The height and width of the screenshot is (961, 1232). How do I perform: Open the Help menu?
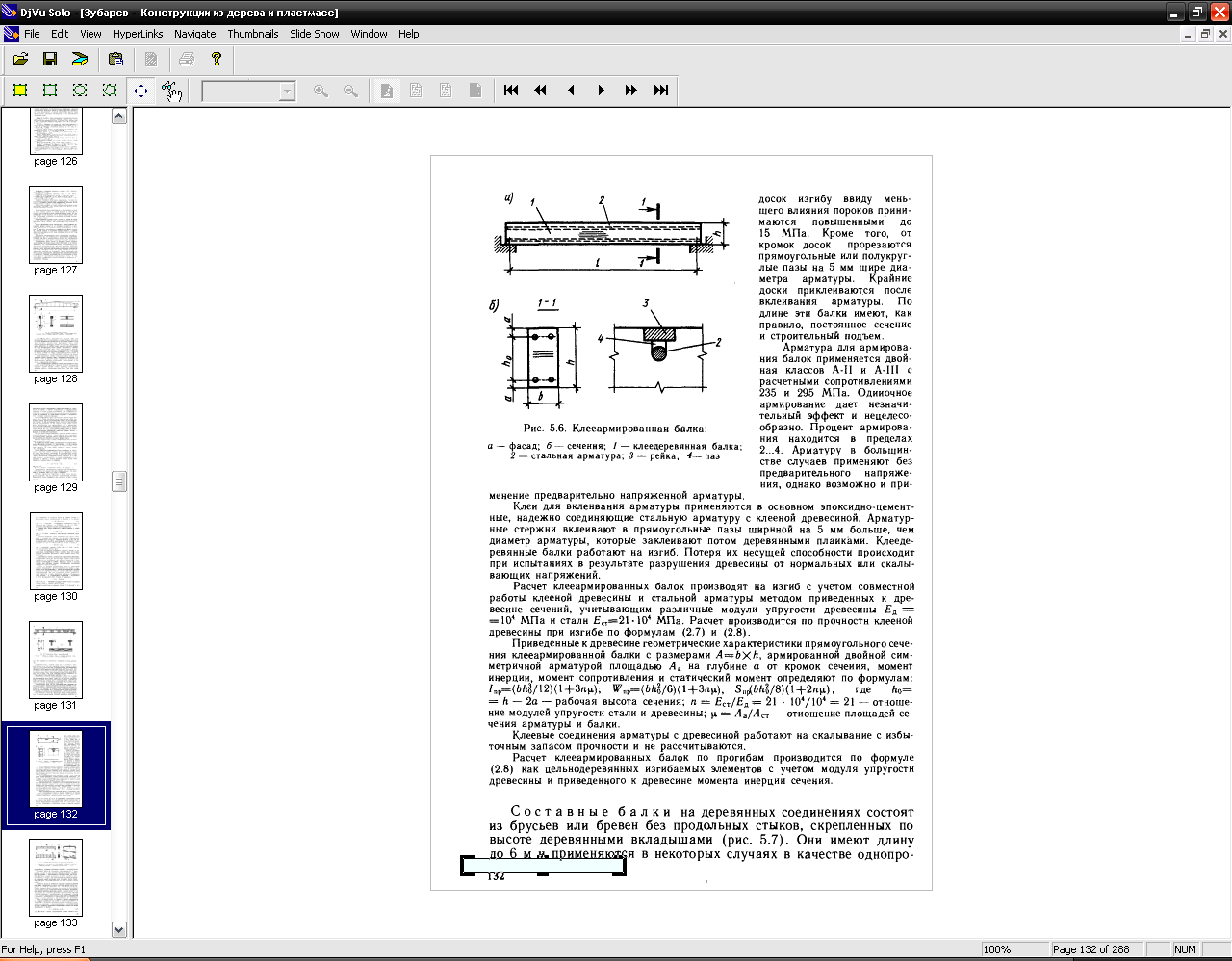point(409,34)
